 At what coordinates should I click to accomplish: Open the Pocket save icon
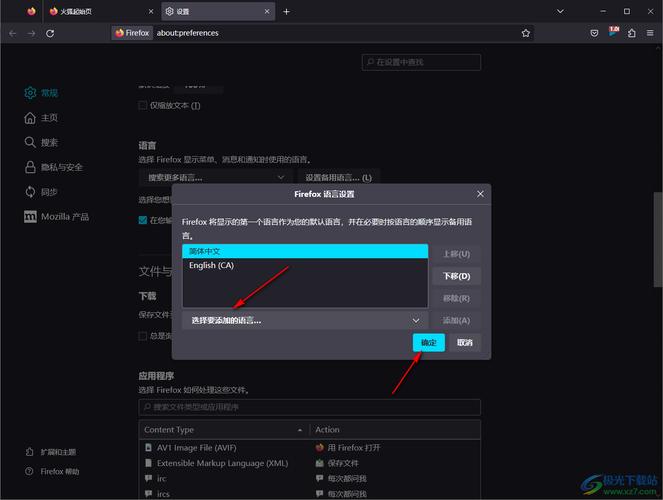[594, 33]
